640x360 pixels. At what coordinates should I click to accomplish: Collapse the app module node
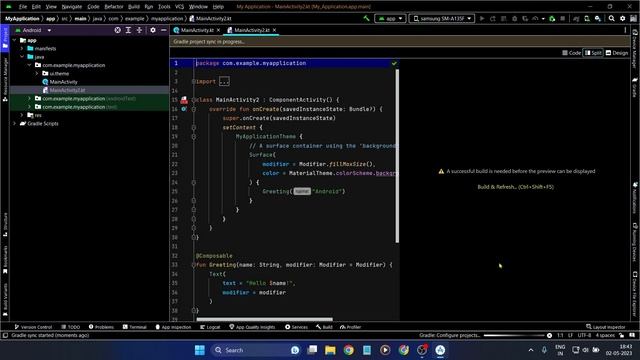coord(15,40)
